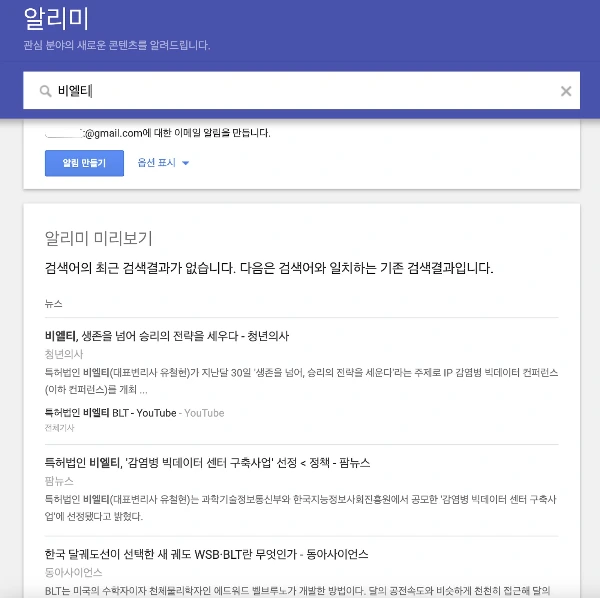Image resolution: width=600 pixels, height=598 pixels.
Task: Click the 알리미 미리보기 heading
Action: [x=99, y=238]
